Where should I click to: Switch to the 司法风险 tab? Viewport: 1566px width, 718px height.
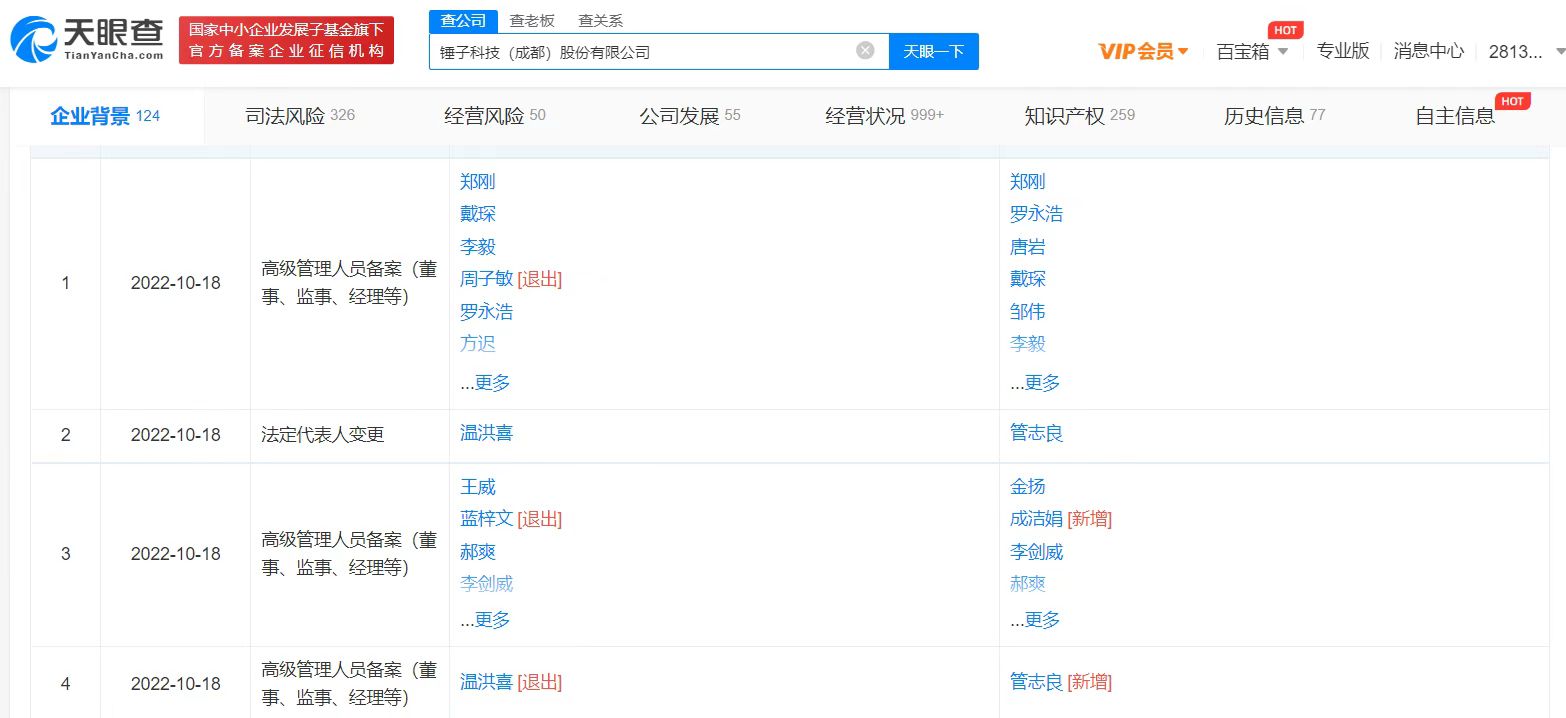point(299,116)
